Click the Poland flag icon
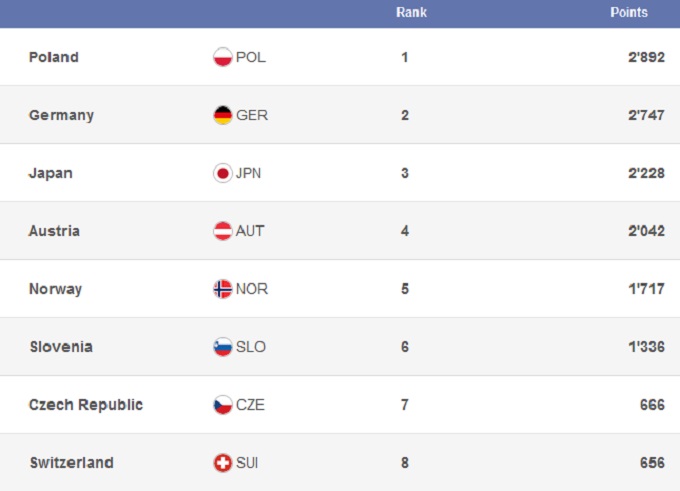The image size is (680, 491). click(x=223, y=57)
